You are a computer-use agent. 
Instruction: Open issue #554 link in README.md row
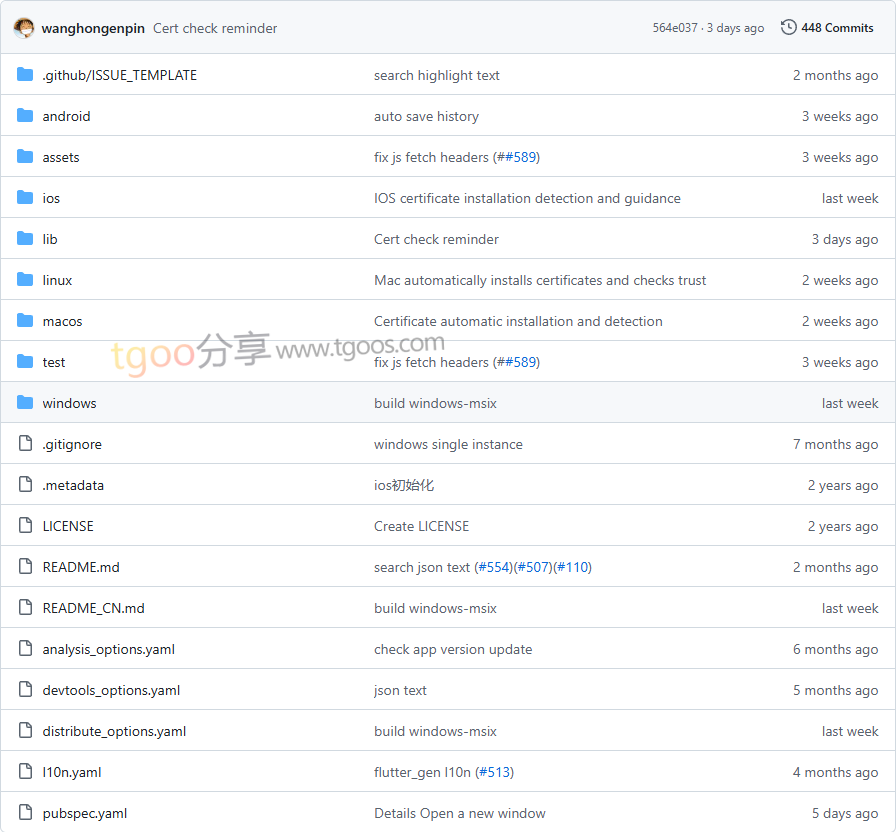(492, 567)
